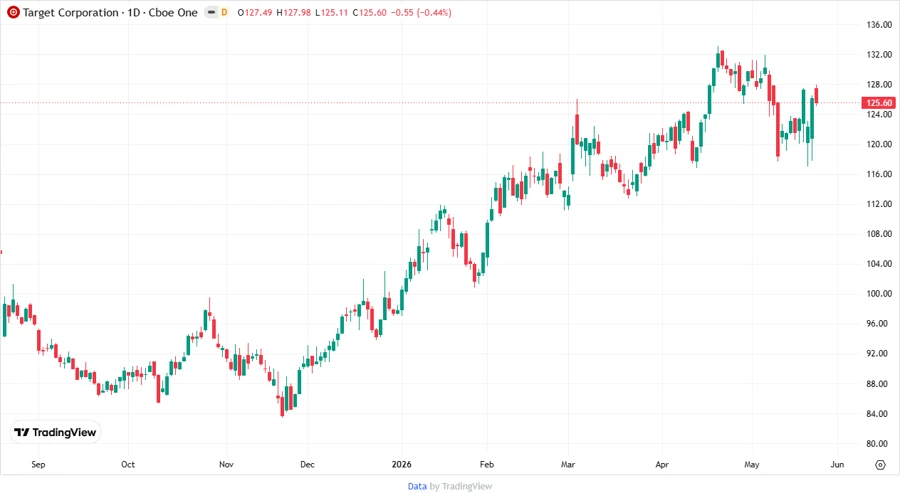Click the open value O127.49

(254, 13)
